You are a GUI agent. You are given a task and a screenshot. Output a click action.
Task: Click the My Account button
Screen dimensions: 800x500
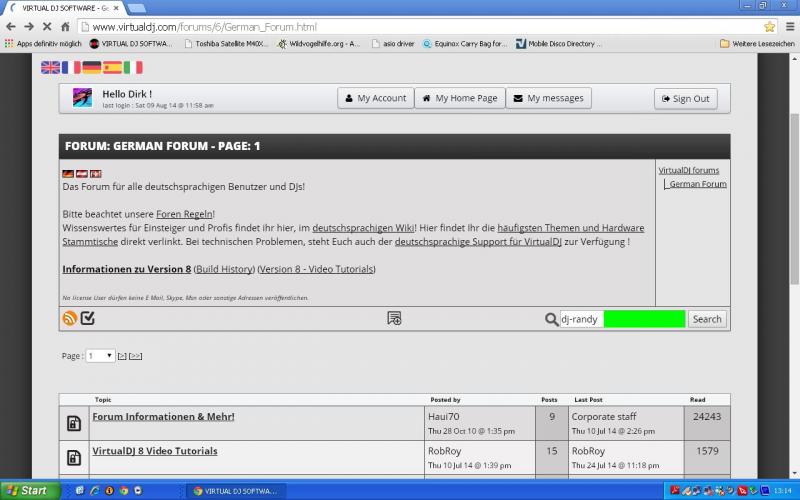click(376, 98)
